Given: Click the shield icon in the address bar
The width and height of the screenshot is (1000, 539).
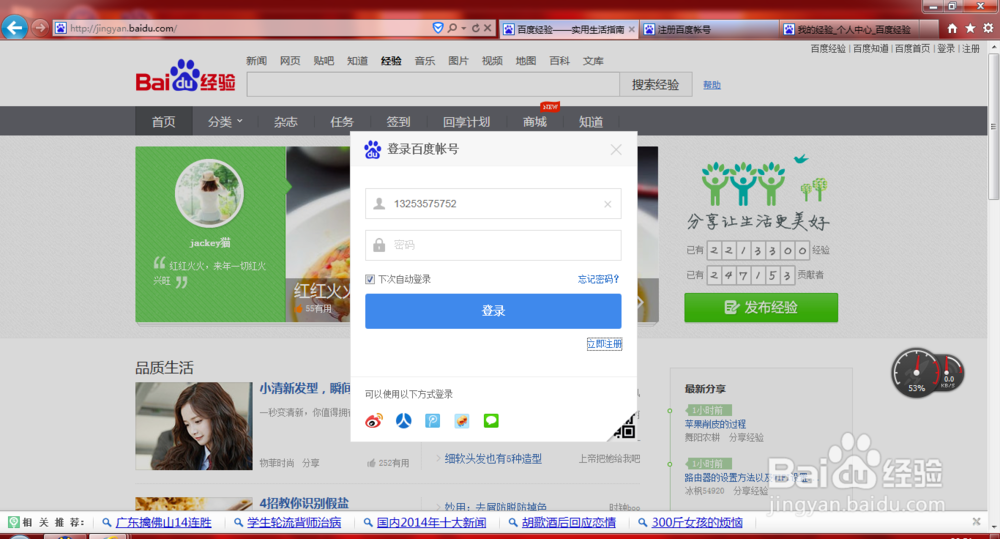Looking at the screenshot, I should 438,28.
